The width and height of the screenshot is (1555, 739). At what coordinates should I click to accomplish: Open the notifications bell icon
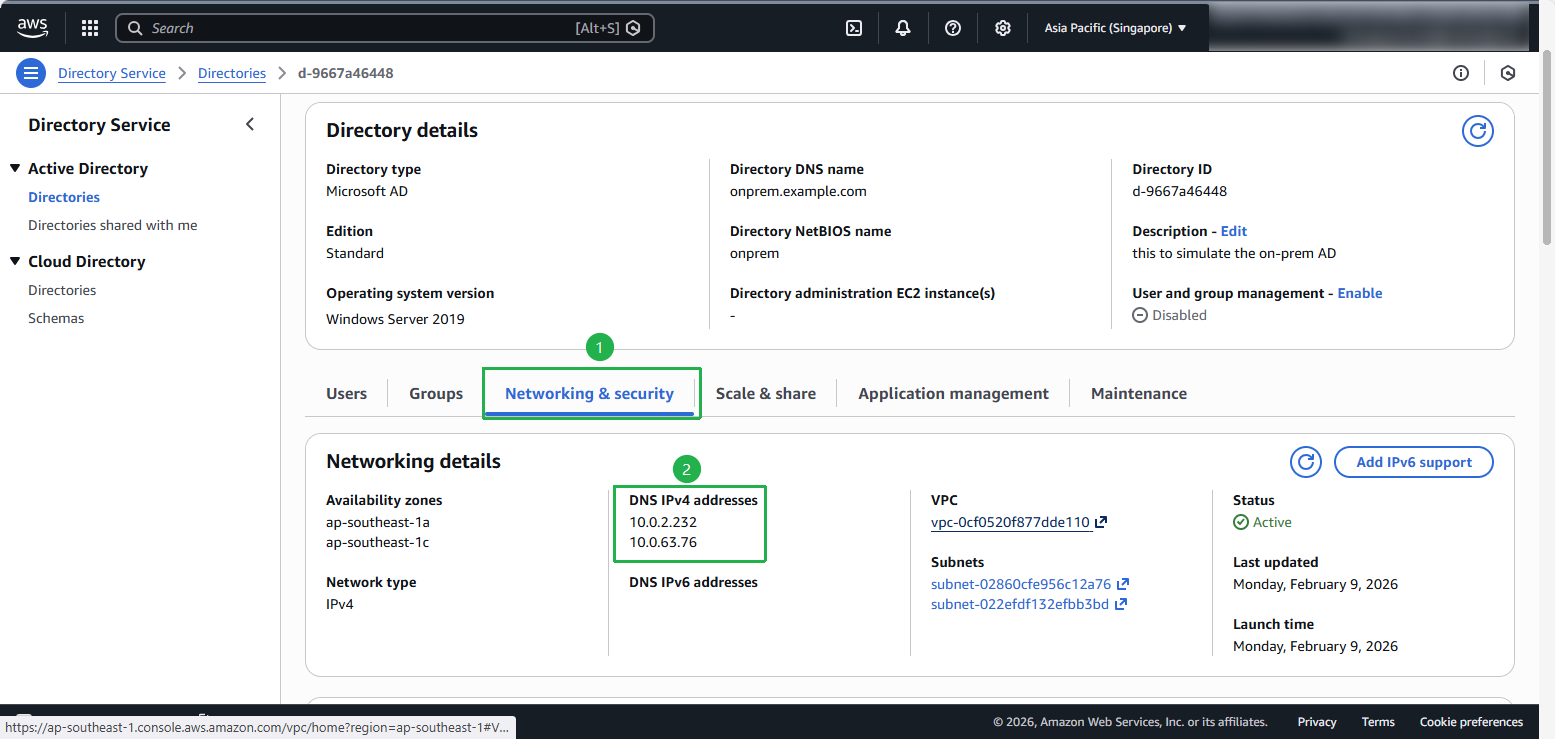tap(903, 28)
